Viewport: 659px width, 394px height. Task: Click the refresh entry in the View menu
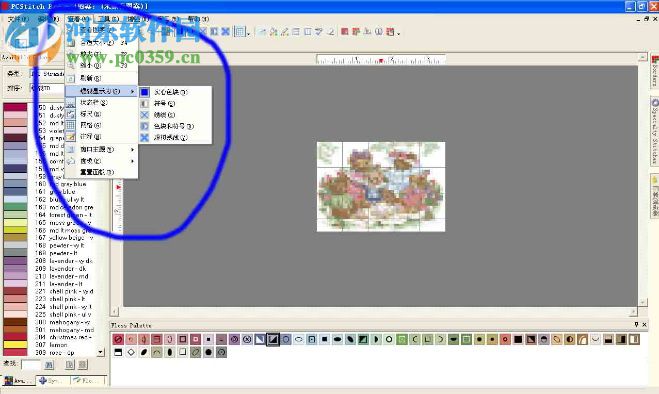coord(101,78)
